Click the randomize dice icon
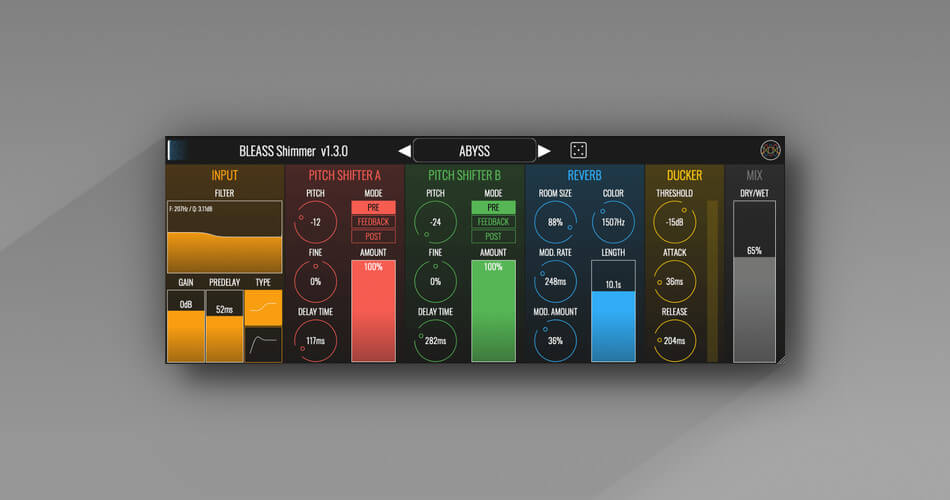Image resolution: width=950 pixels, height=500 pixels. tap(578, 150)
